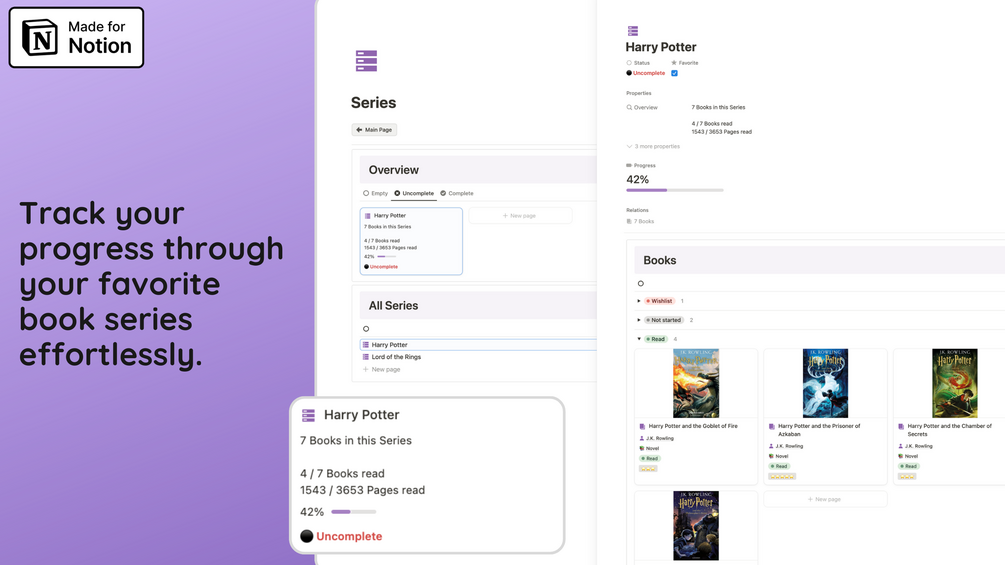Open the Philosopher's Stone cover in second row
Screen dimensions: 1005x565
(696, 526)
